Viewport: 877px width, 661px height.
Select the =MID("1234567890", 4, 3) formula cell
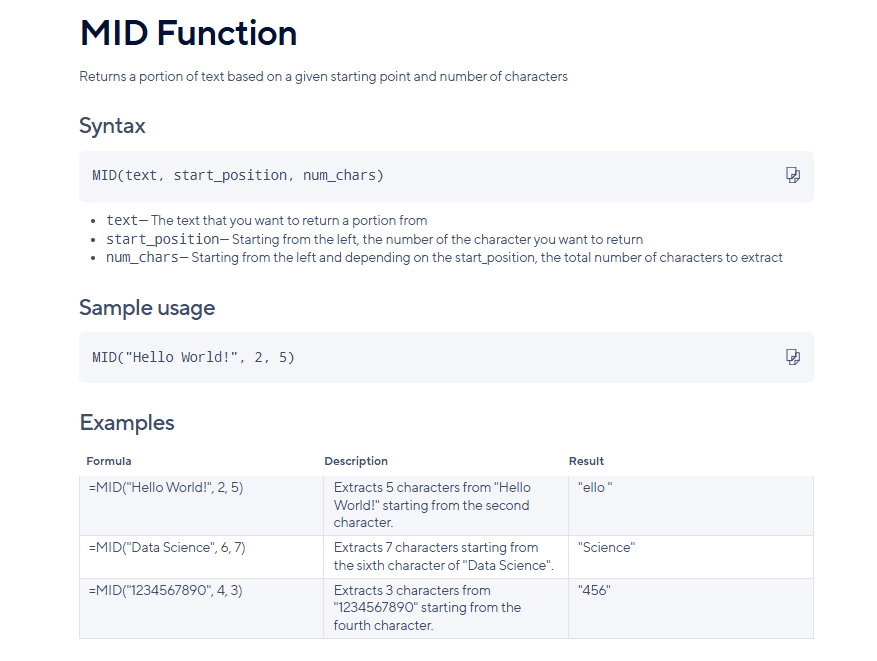(x=201, y=608)
